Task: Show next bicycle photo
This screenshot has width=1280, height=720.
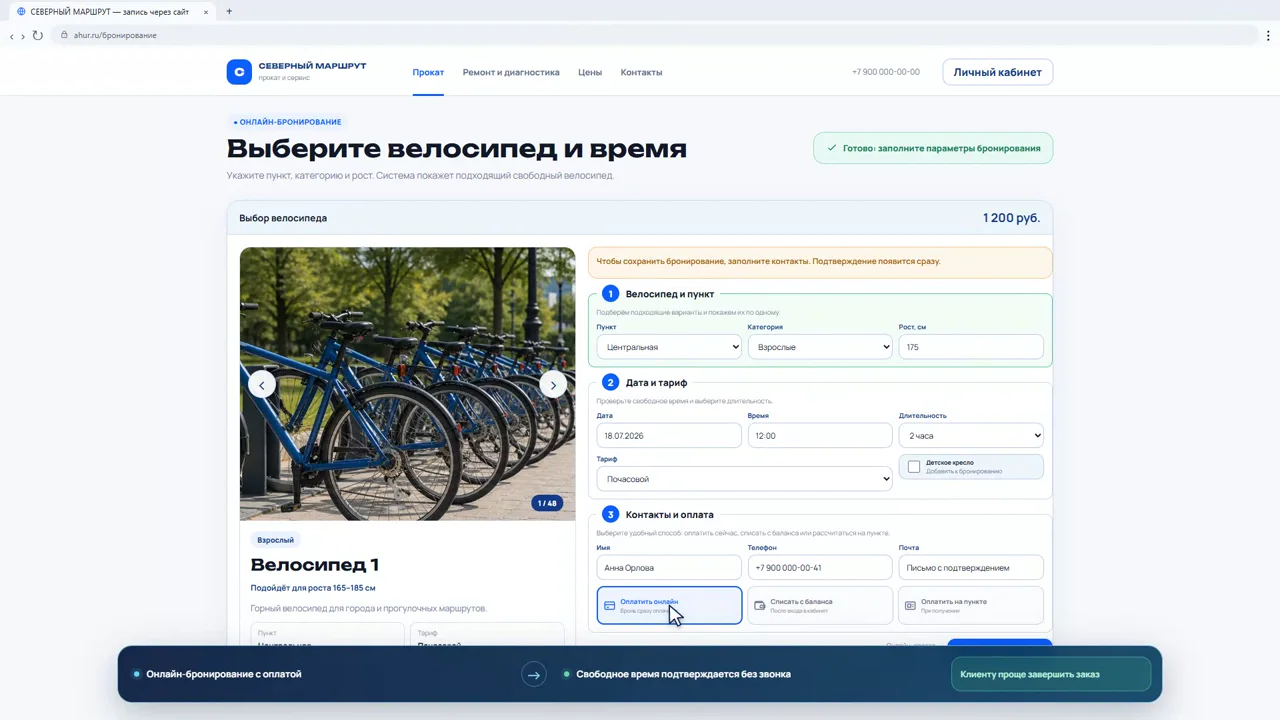Action: click(553, 385)
